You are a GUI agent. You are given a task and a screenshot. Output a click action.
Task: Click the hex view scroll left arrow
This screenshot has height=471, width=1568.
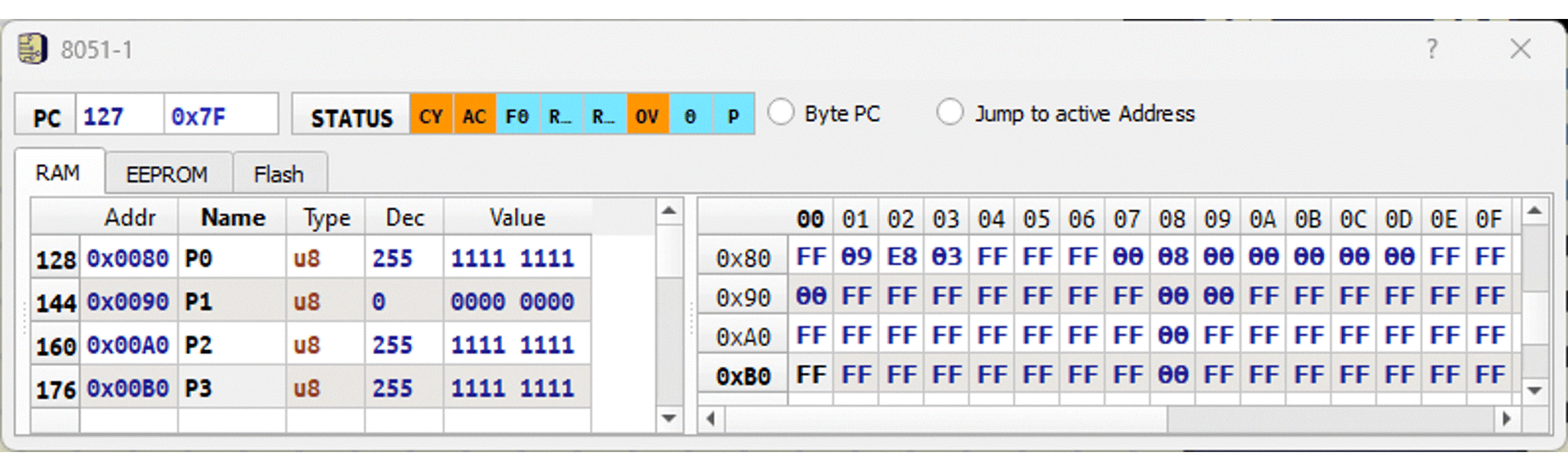click(711, 418)
